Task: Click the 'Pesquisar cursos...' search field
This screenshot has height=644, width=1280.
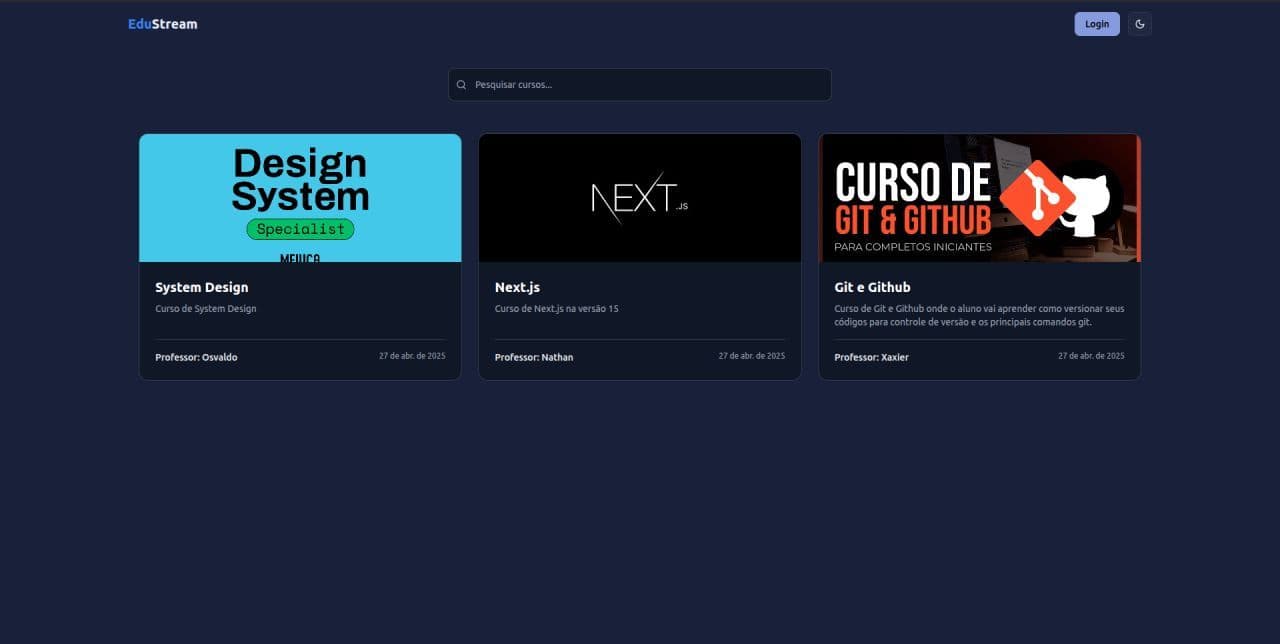Action: pyautogui.click(x=640, y=84)
